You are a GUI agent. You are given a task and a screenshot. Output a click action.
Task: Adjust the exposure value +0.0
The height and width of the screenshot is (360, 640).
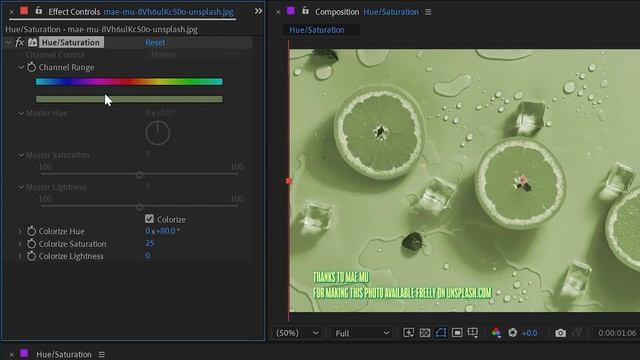click(529, 333)
